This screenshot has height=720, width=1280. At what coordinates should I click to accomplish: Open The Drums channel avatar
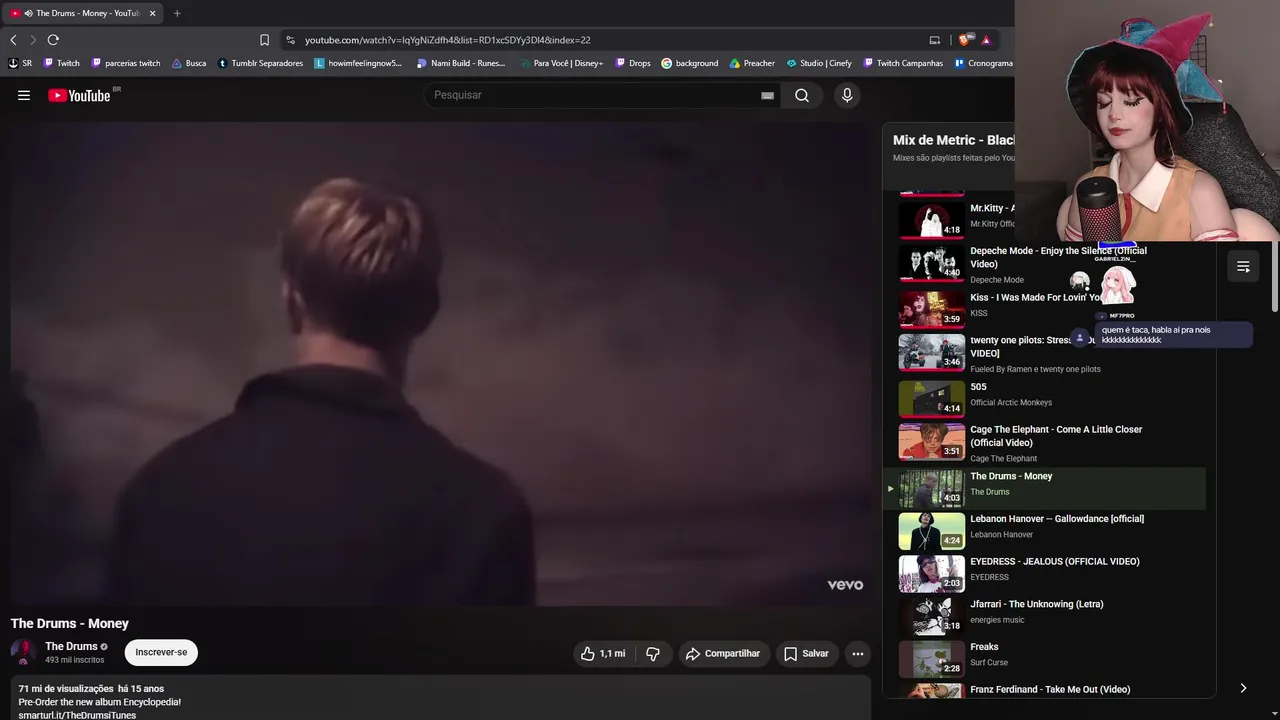(24, 653)
